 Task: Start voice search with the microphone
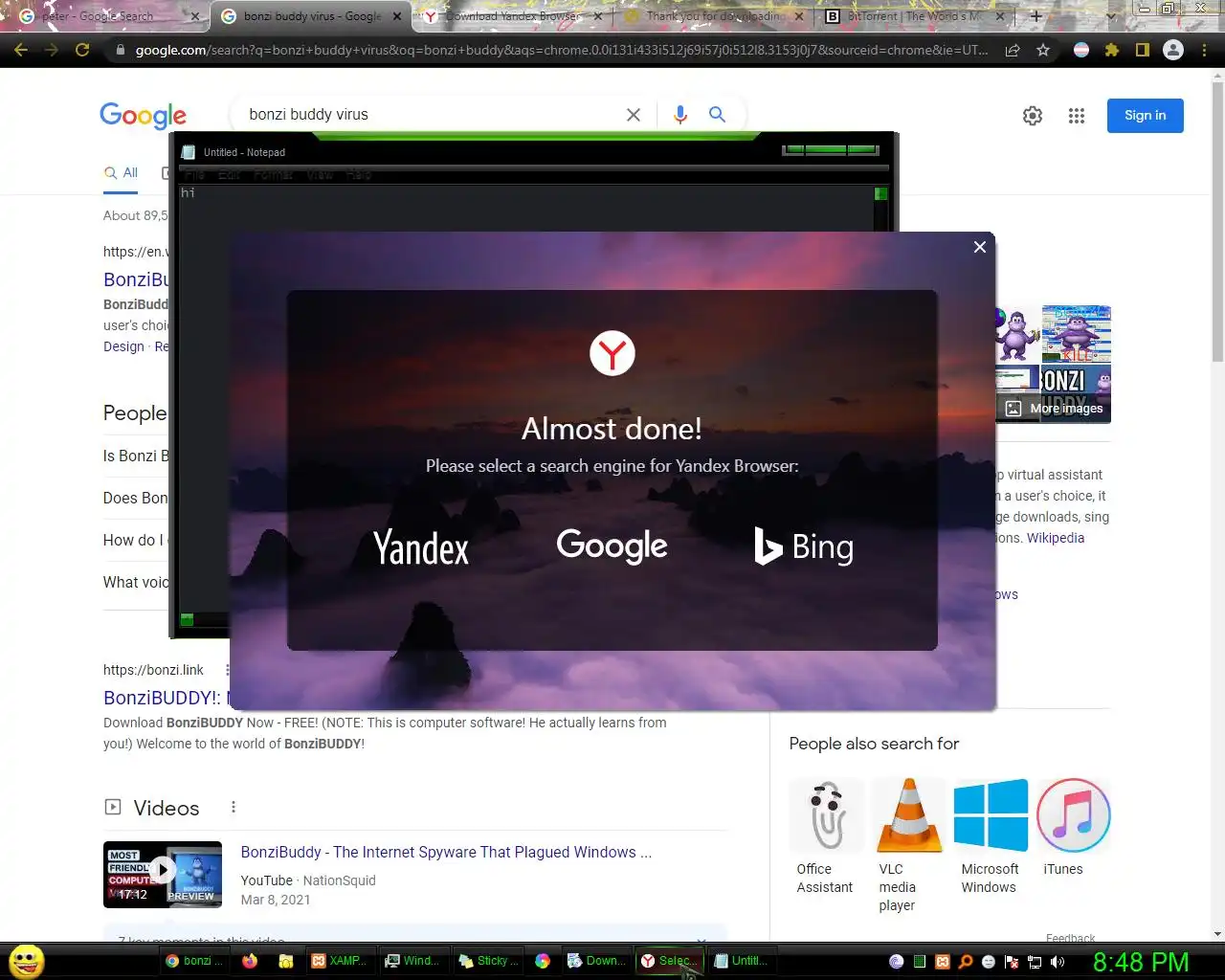[x=680, y=115]
